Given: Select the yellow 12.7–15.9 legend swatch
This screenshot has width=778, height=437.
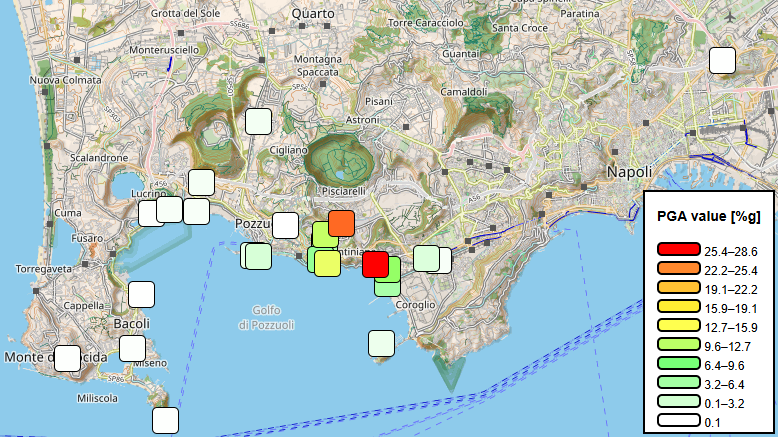Looking at the screenshot, I should point(679,325).
